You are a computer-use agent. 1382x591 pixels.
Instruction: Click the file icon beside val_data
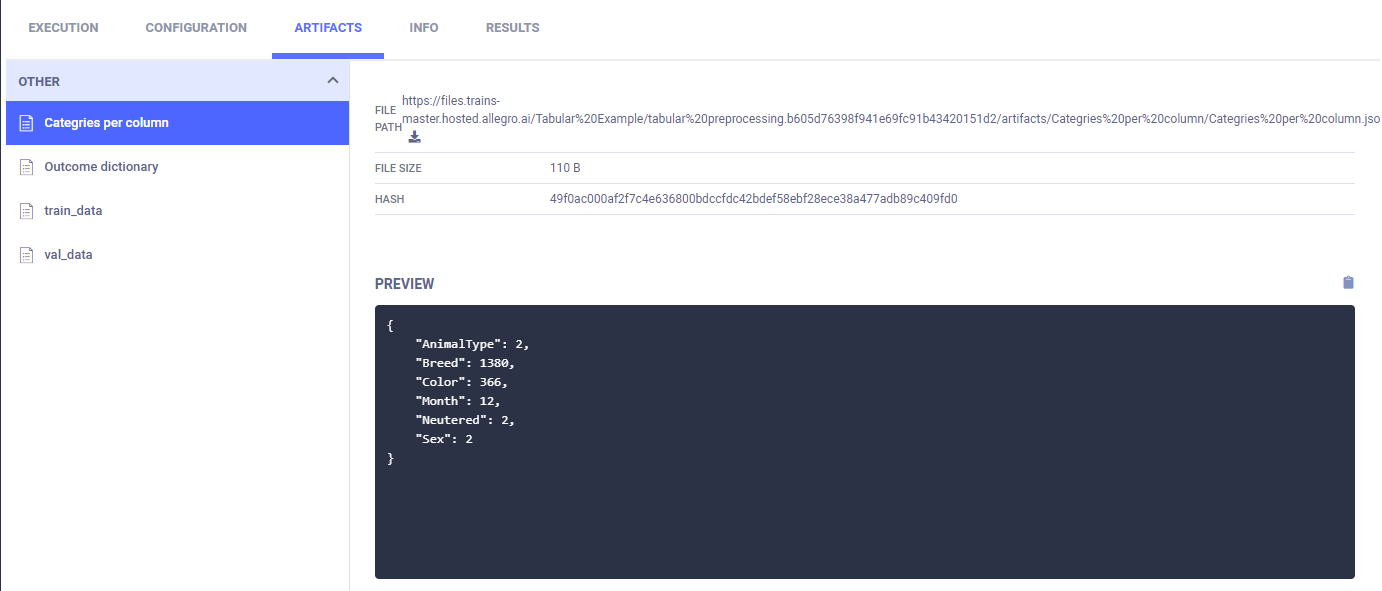pos(27,255)
